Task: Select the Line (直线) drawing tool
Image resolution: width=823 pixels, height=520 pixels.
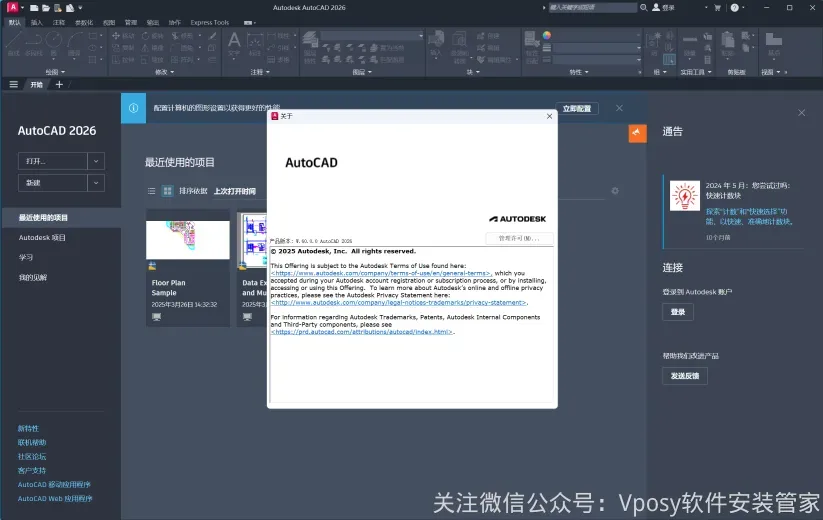Action: tap(14, 43)
